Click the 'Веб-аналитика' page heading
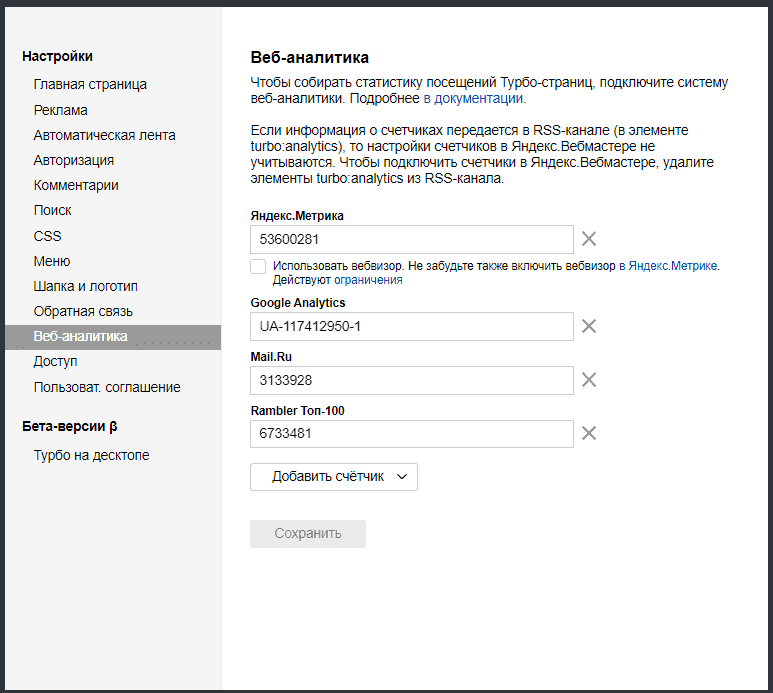This screenshot has width=773, height=693. click(310, 58)
